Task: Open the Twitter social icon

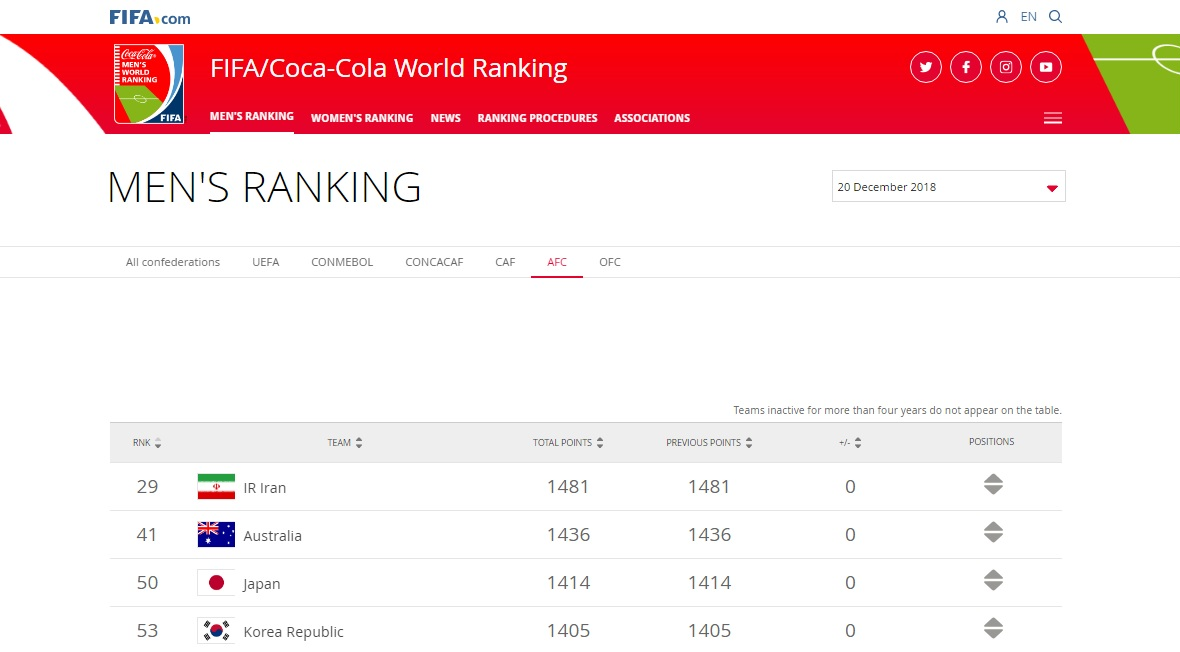Action: click(926, 67)
